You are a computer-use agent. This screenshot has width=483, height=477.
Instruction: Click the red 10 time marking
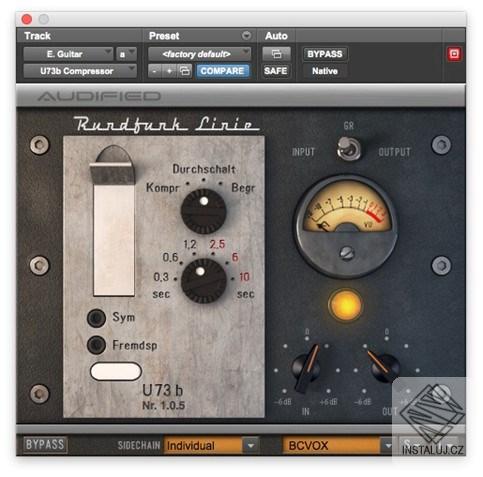click(x=244, y=277)
